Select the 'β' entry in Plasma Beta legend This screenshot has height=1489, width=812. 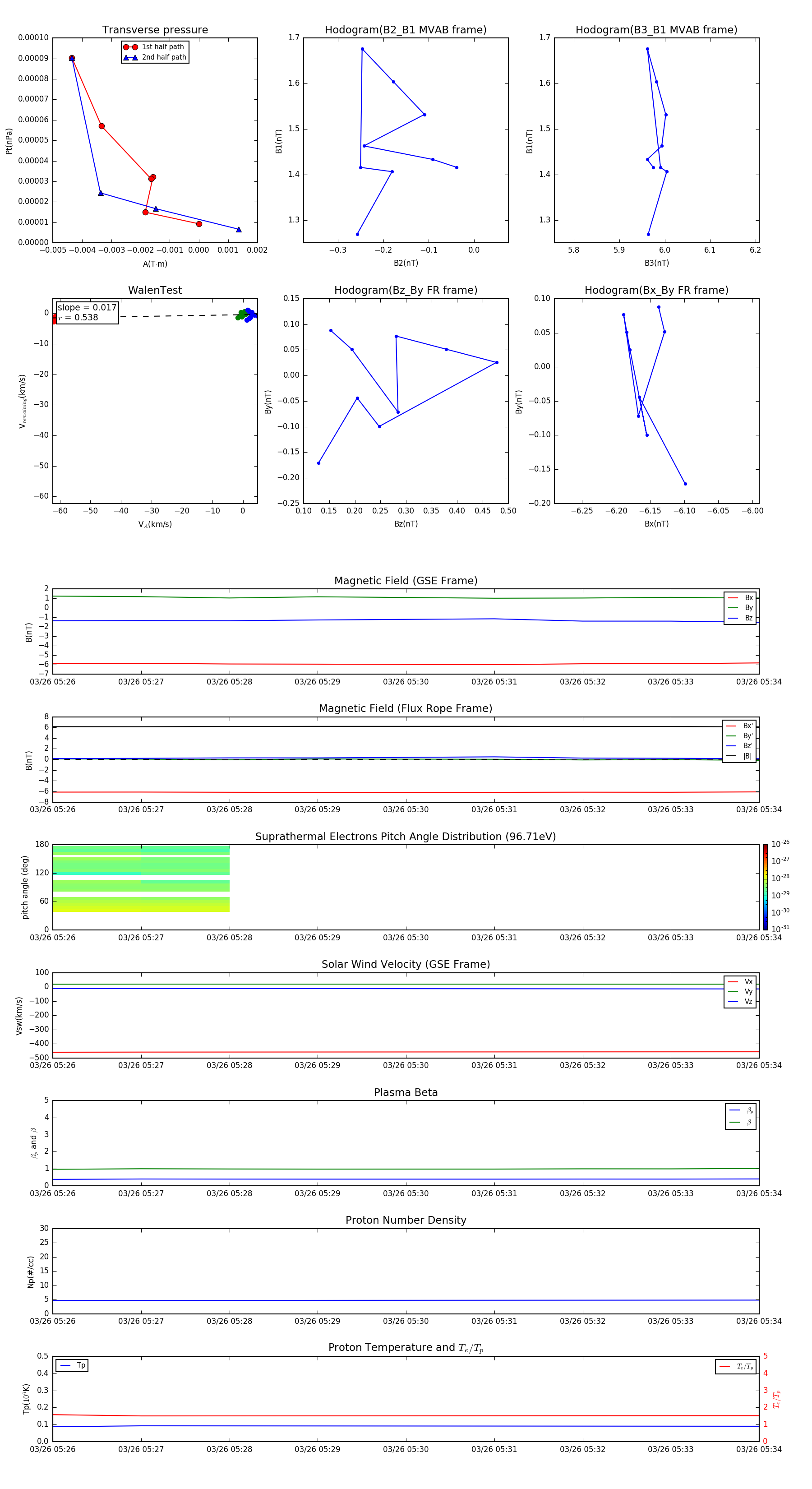click(x=741, y=1122)
